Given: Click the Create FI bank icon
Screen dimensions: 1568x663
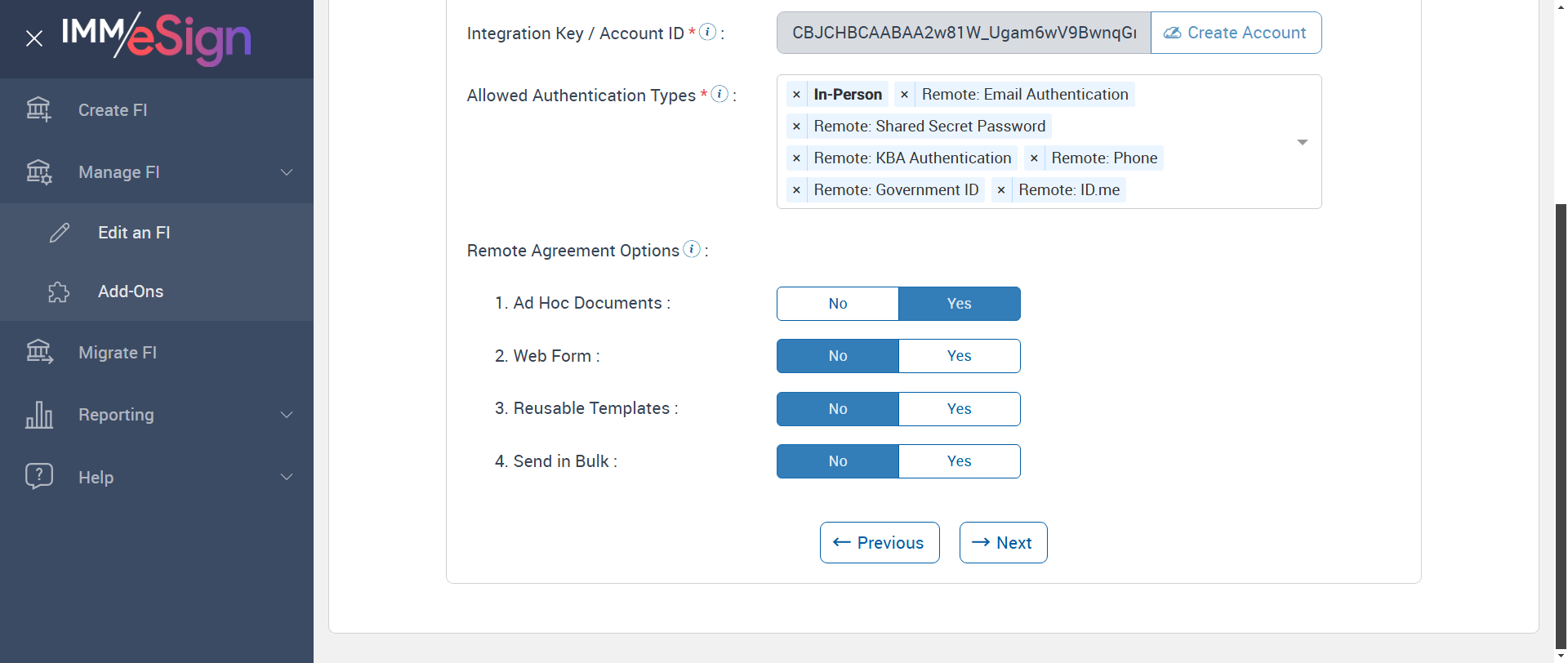Looking at the screenshot, I should [38, 109].
